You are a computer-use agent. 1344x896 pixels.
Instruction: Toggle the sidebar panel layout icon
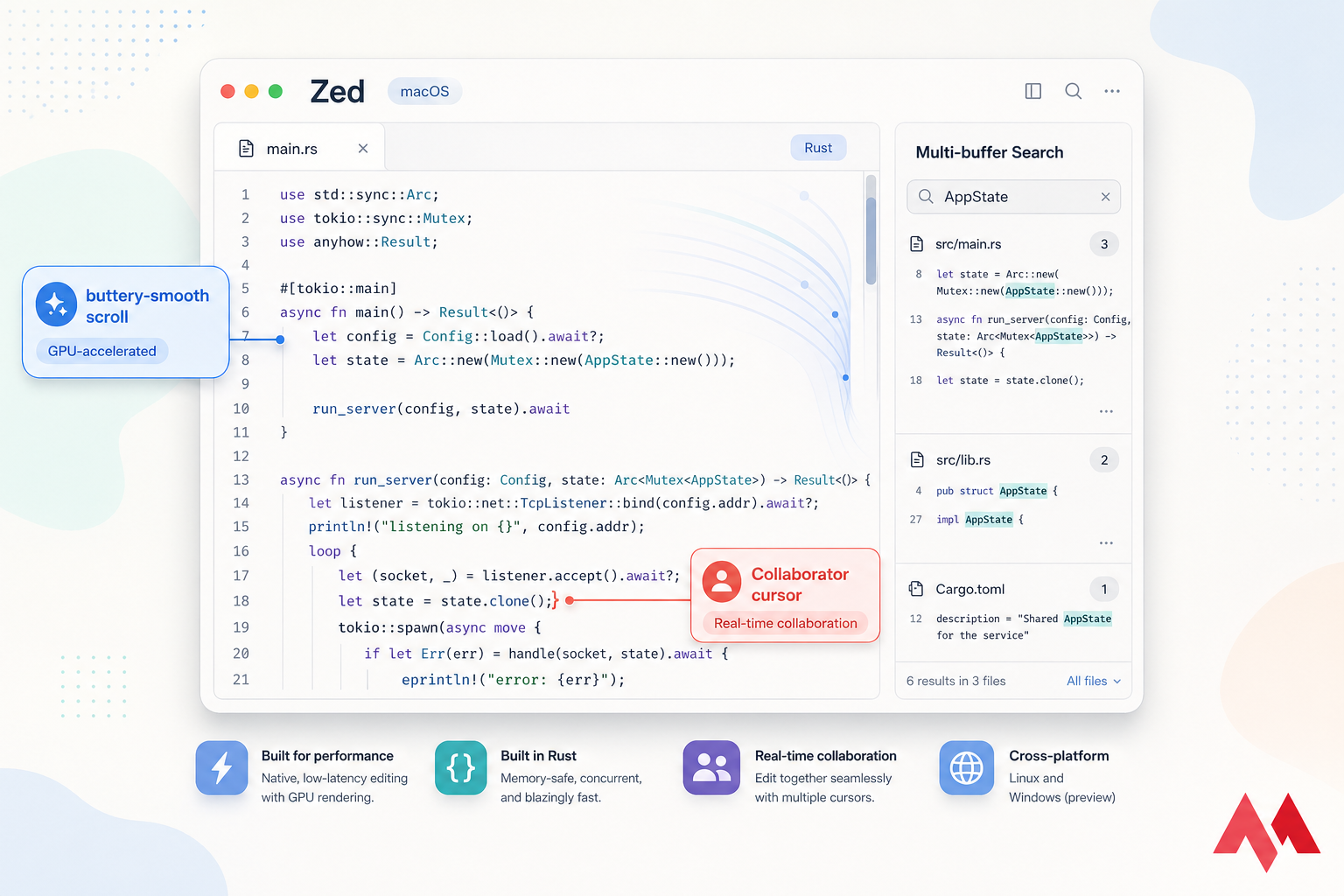pyautogui.click(x=1033, y=91)
